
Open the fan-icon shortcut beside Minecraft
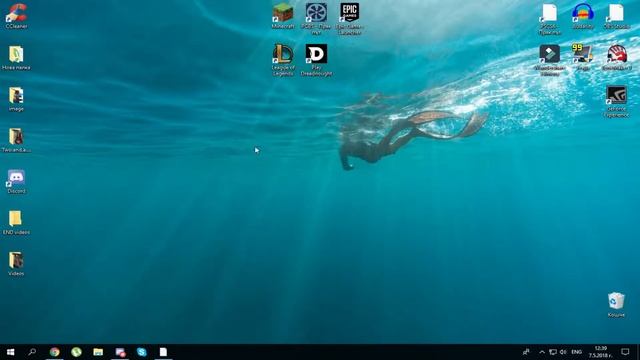(x=316, y=18)
